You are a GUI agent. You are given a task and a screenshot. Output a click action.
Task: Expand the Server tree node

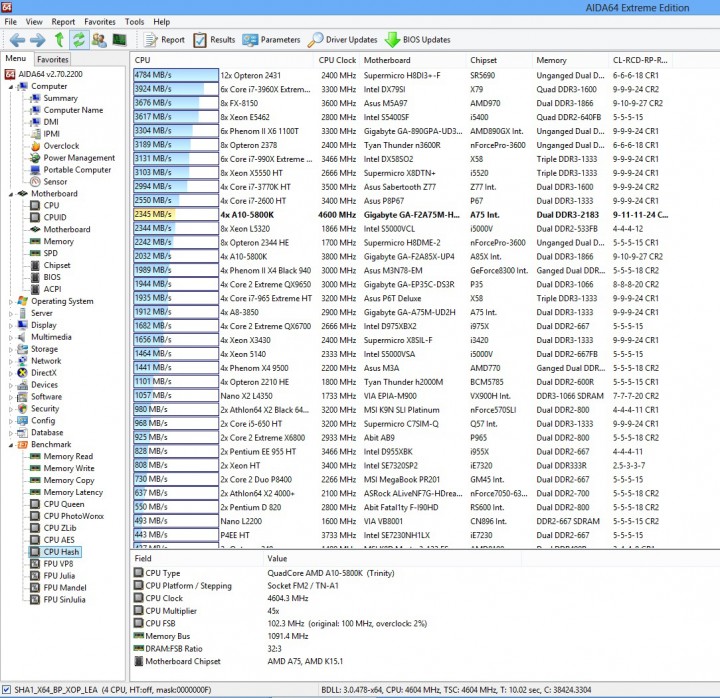tap(11, 314)
